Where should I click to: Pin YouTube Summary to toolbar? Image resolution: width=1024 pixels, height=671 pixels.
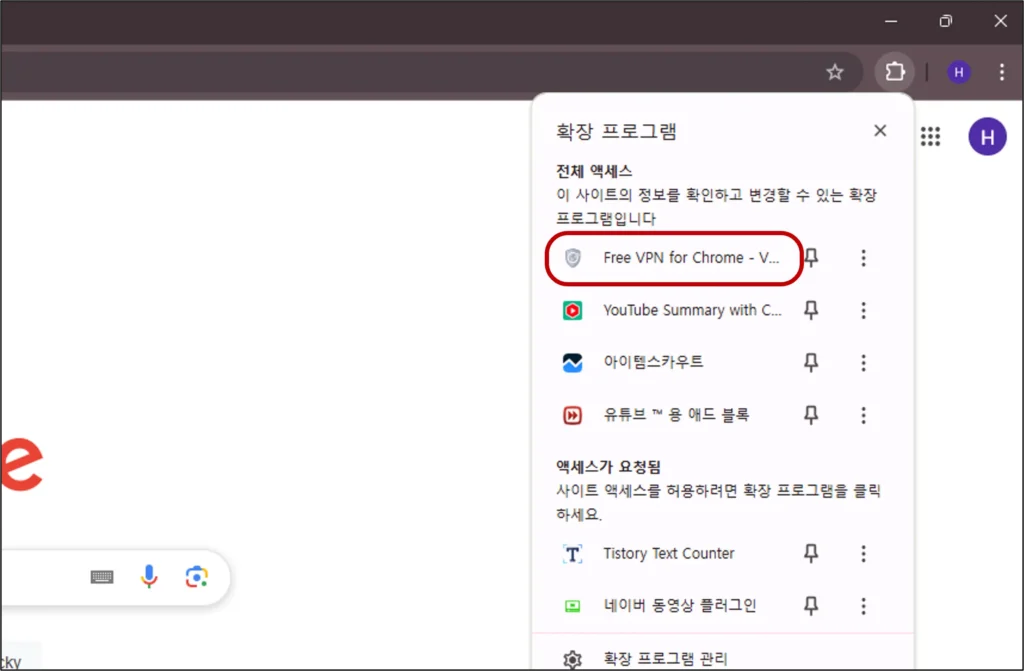[x=811, y=310]
